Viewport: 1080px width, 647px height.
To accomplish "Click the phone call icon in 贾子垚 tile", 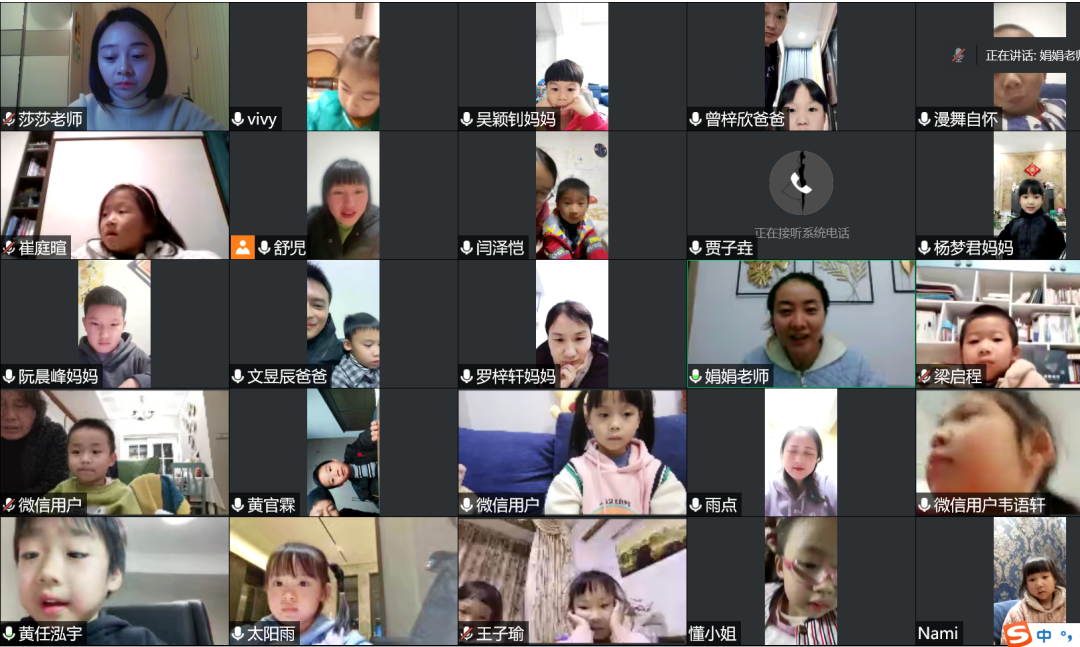I will tap(800, 183).
